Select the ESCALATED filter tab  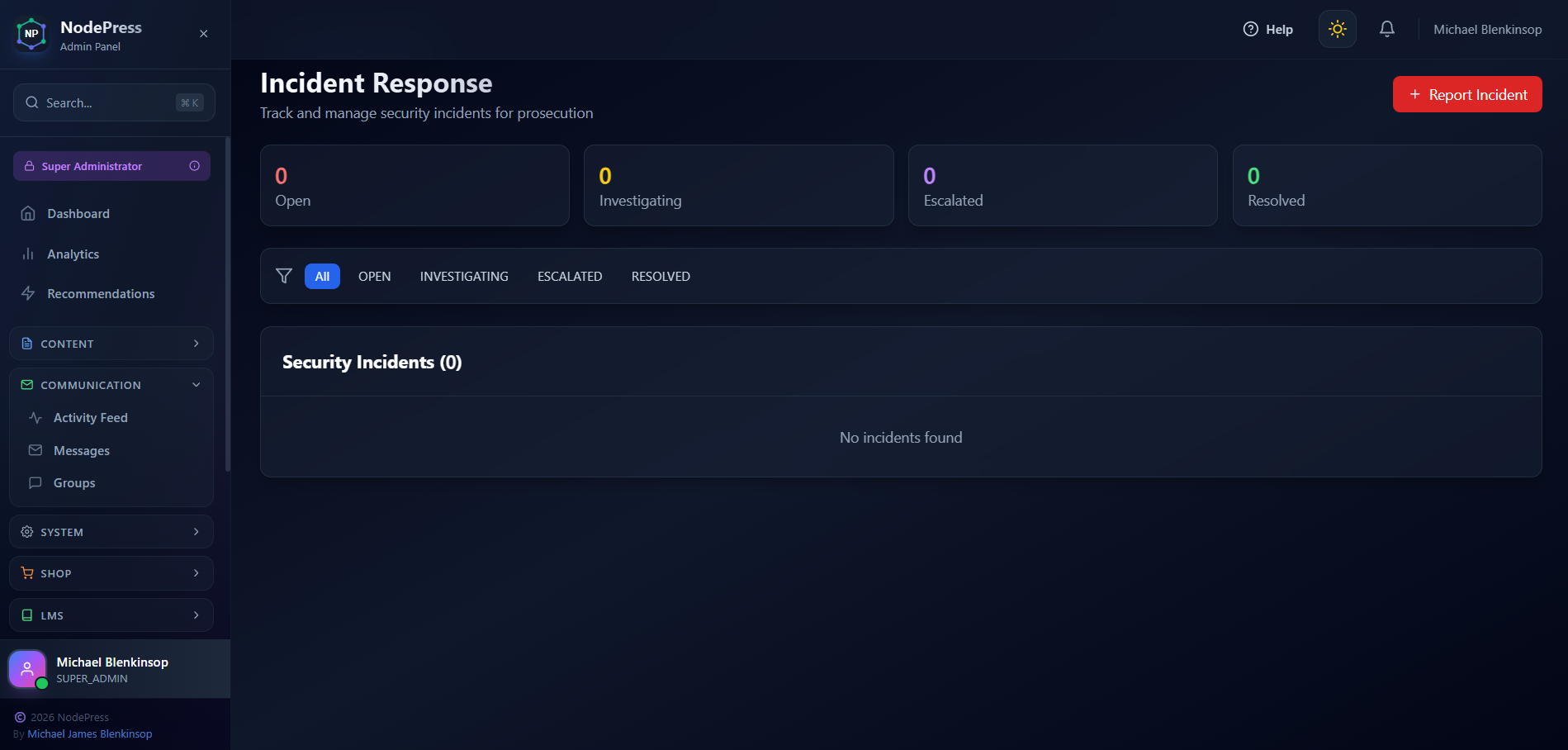[x=569, y=277]
